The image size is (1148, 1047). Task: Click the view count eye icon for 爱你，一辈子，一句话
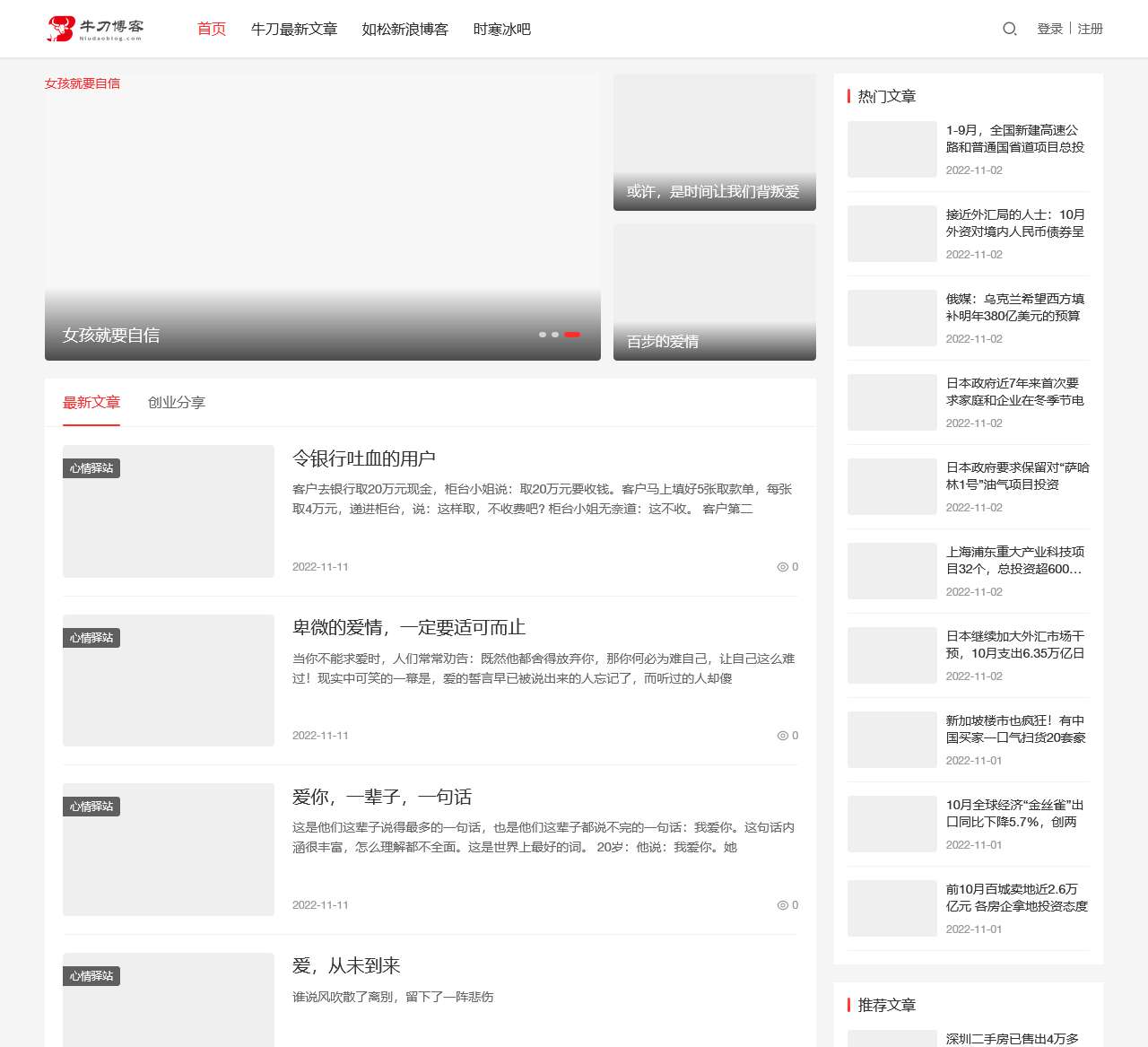[x=782, y=905]
